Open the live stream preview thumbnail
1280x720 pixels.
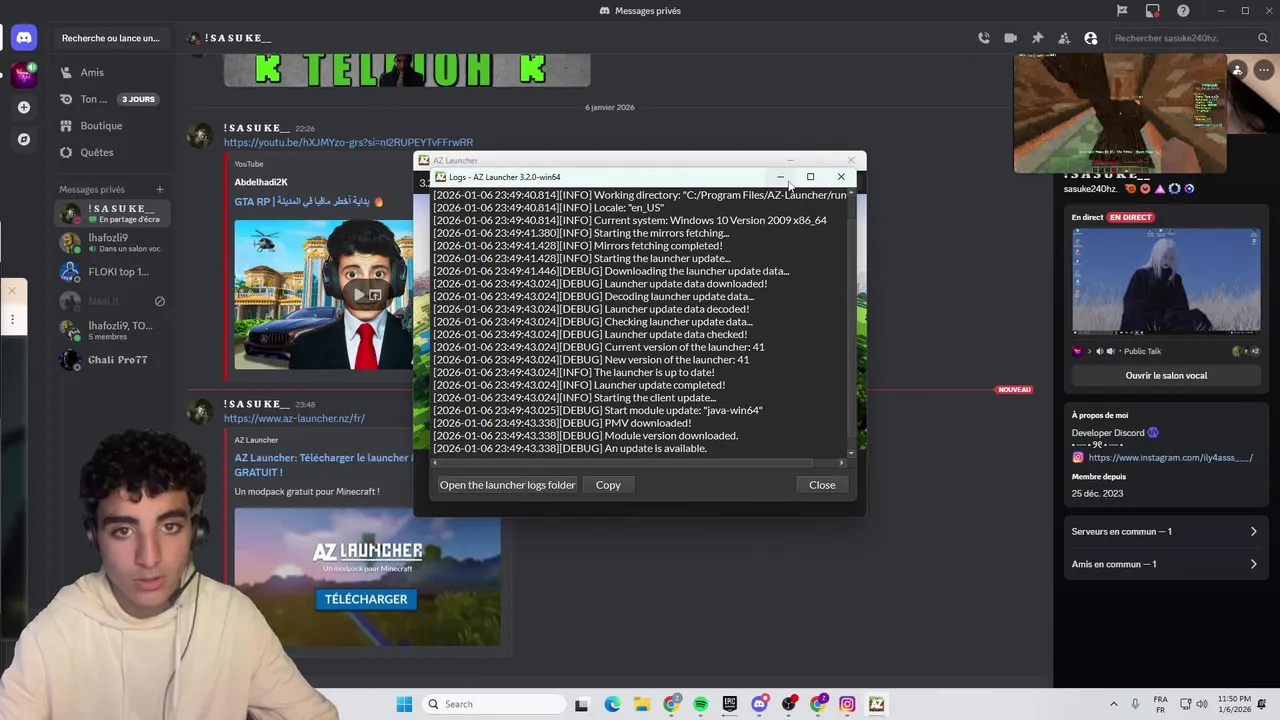pyautogui.click(x=1166, y=281)
